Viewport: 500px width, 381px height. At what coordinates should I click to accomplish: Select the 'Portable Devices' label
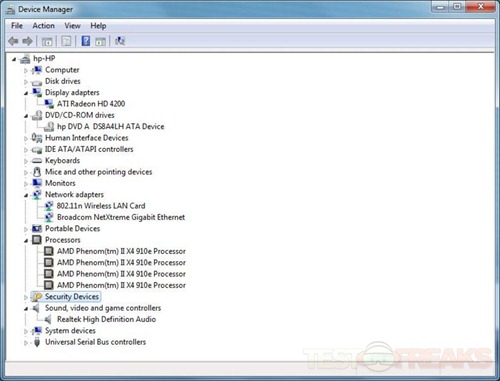(x=73, y=228)
